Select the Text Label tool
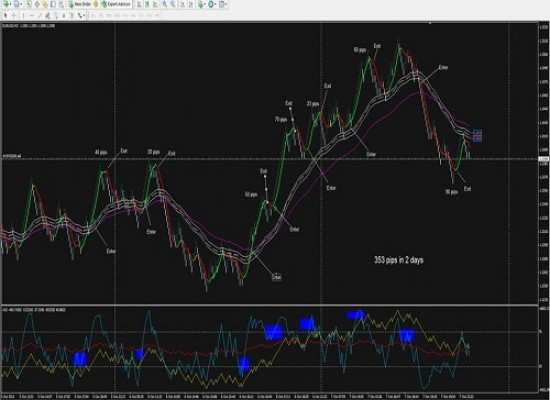 [x=72, y=15]
